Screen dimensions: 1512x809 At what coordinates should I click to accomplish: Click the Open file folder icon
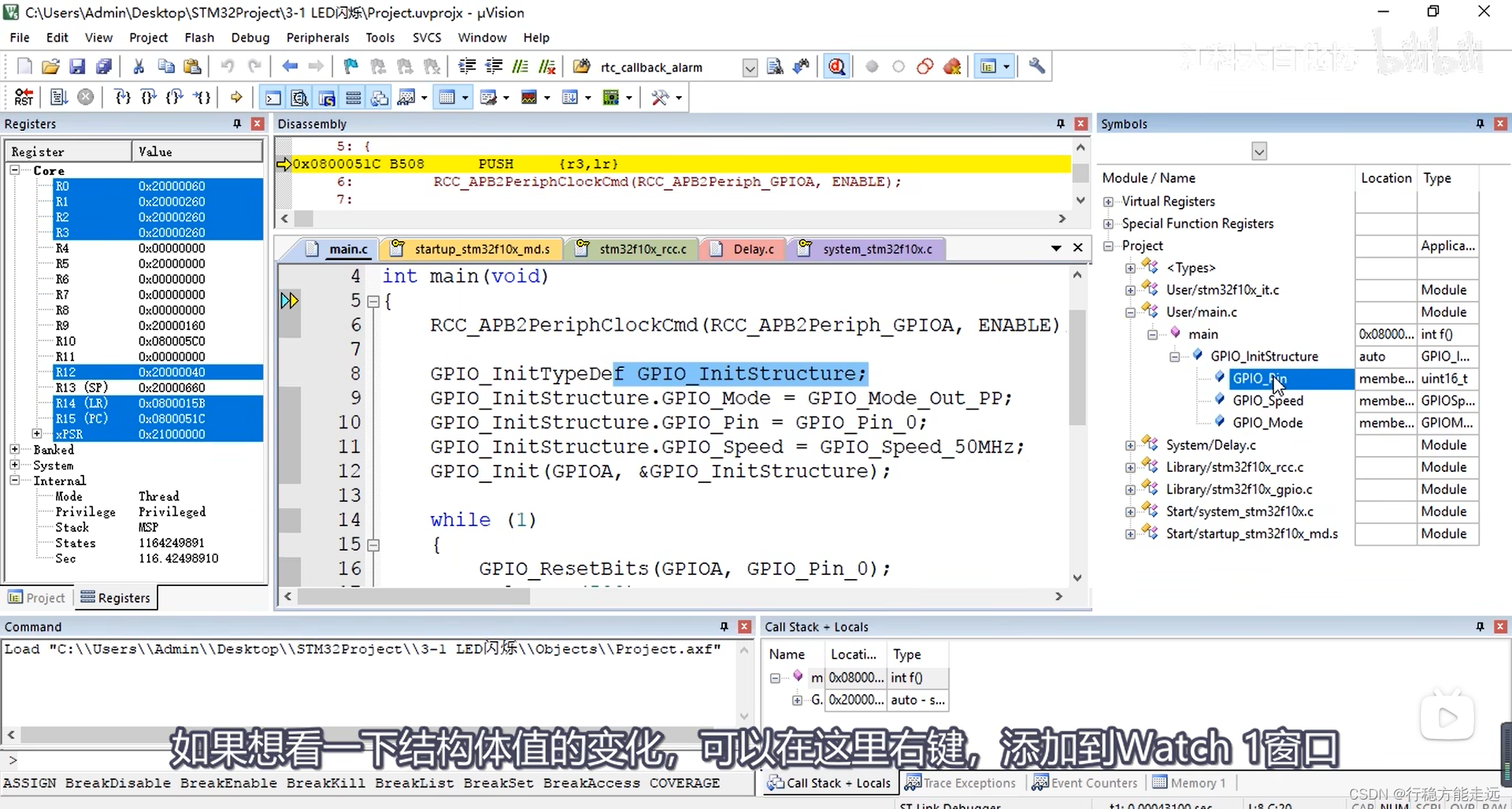click(50, 67)
